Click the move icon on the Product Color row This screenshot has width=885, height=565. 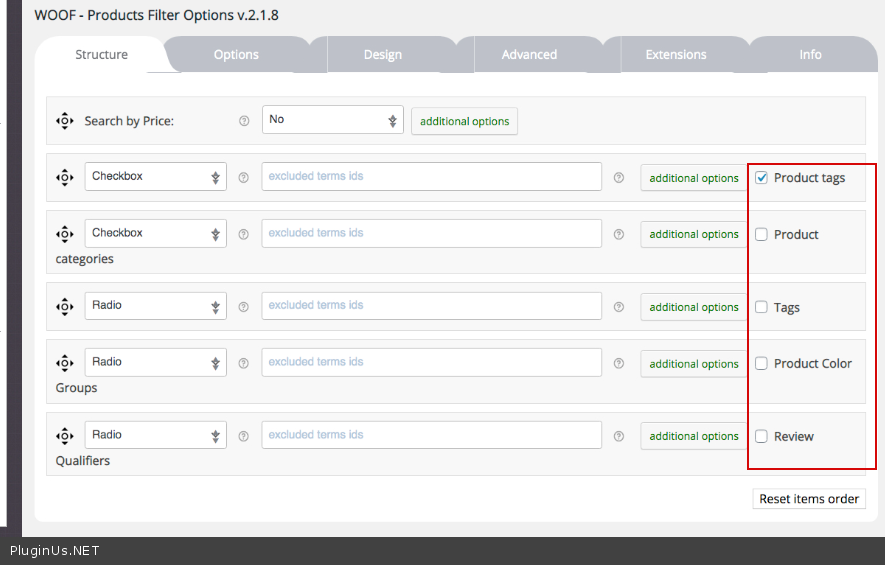pos(64,363)
